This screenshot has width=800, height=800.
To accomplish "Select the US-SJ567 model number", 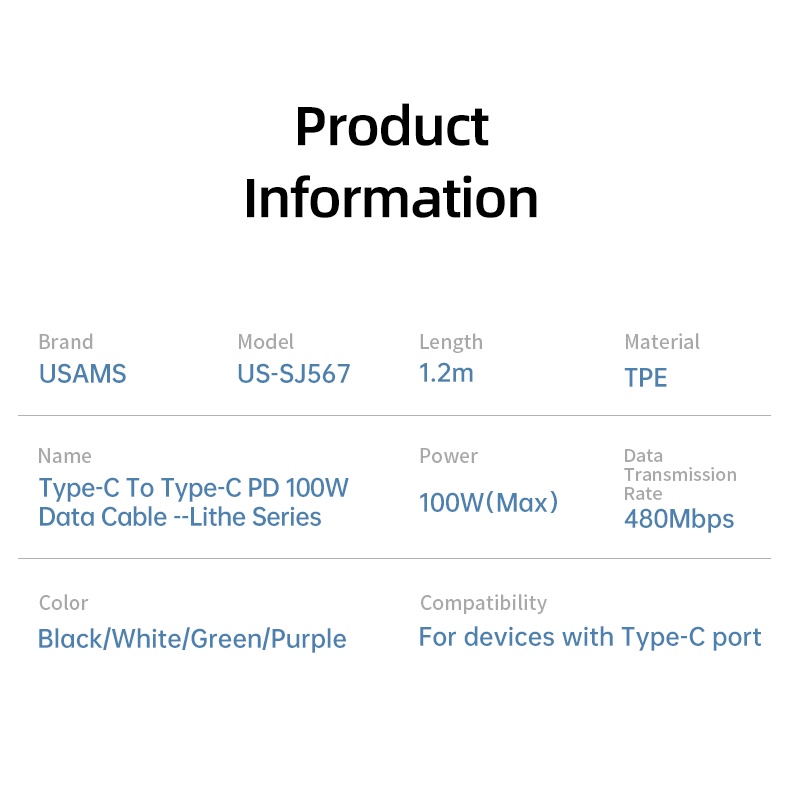I will (294, 374).
